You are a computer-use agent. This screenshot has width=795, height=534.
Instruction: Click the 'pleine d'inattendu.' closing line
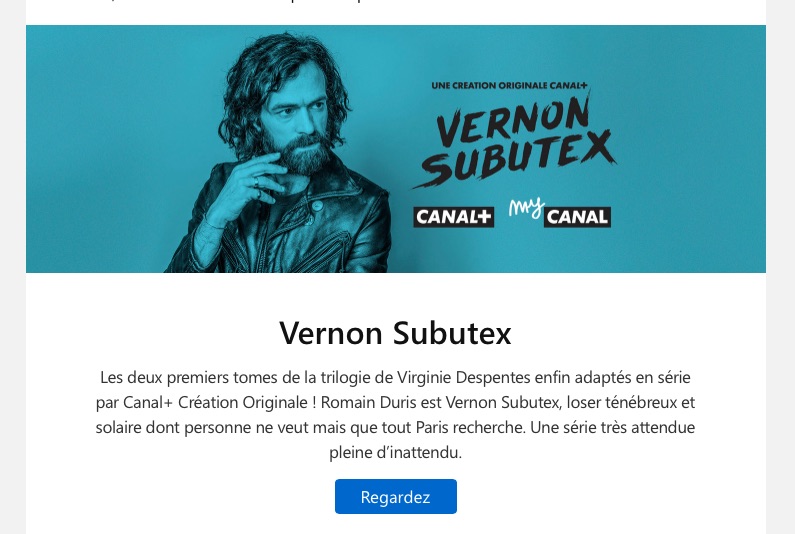pos(395,453)
